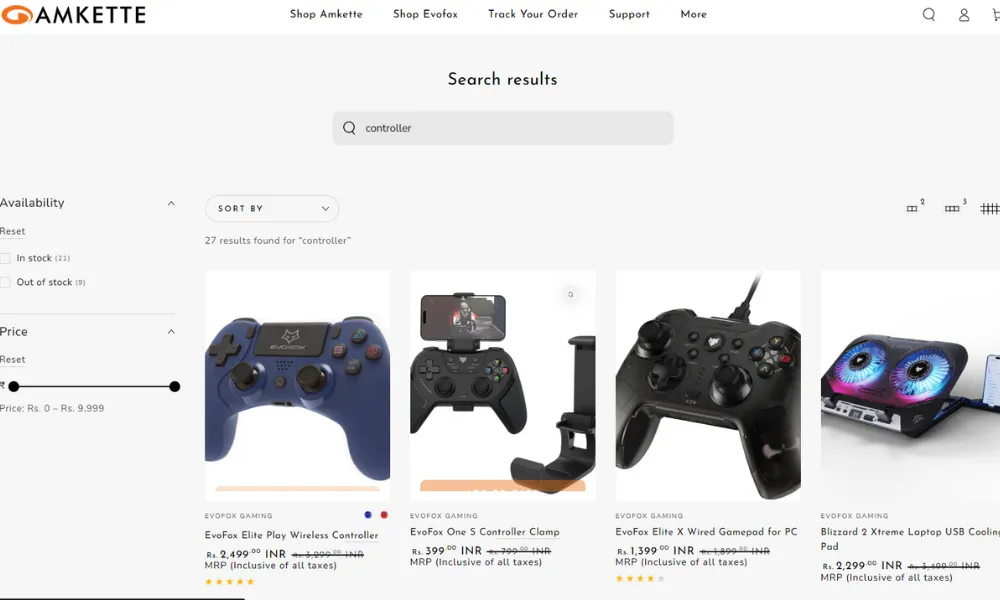Switch to four-column grid view
This screenshot has width=1000, height=600.
pyautogui.click(x=990, y=209)
